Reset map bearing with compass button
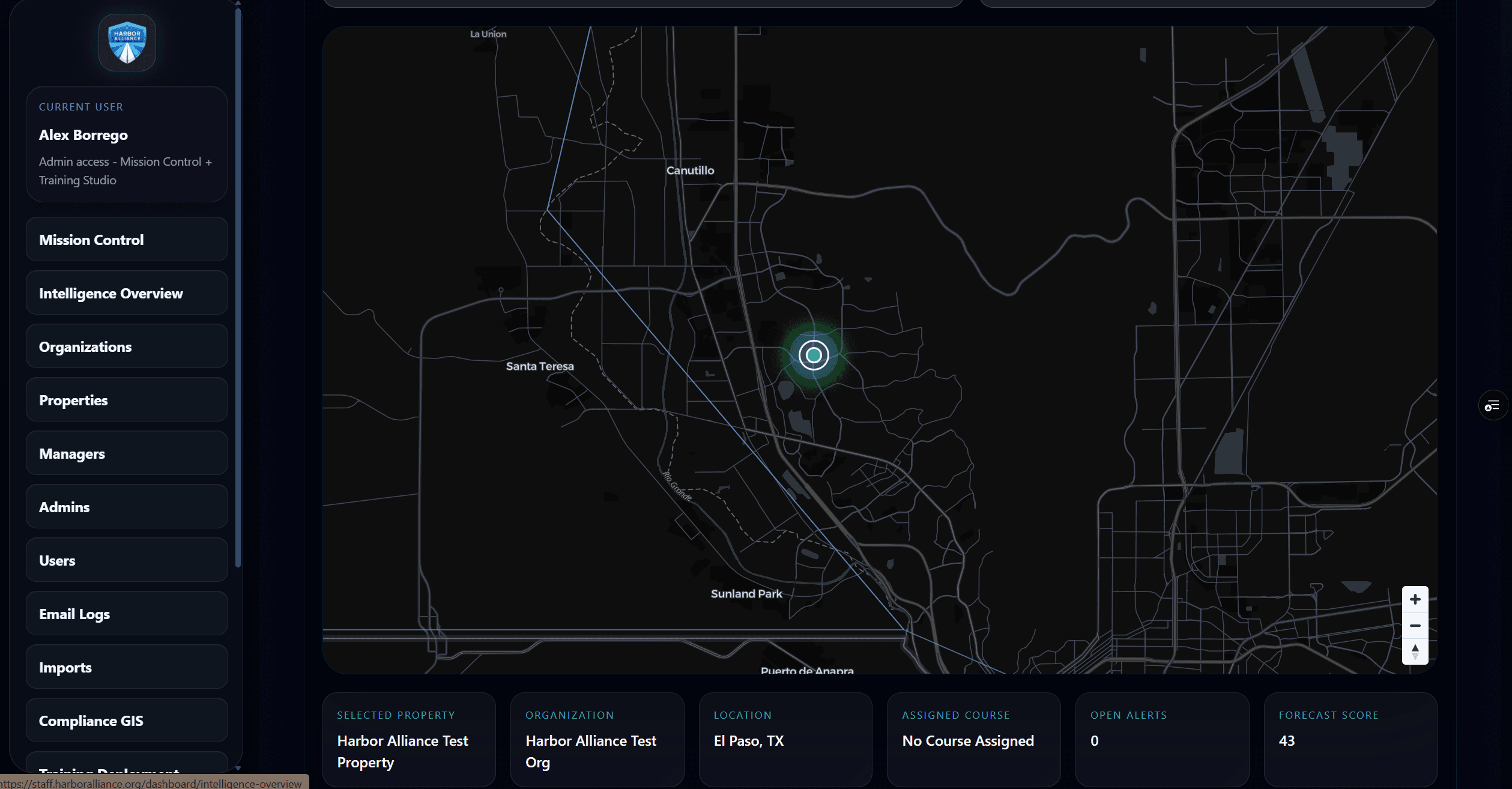The image size is (1512, 789). click(x=1415, y=651)
